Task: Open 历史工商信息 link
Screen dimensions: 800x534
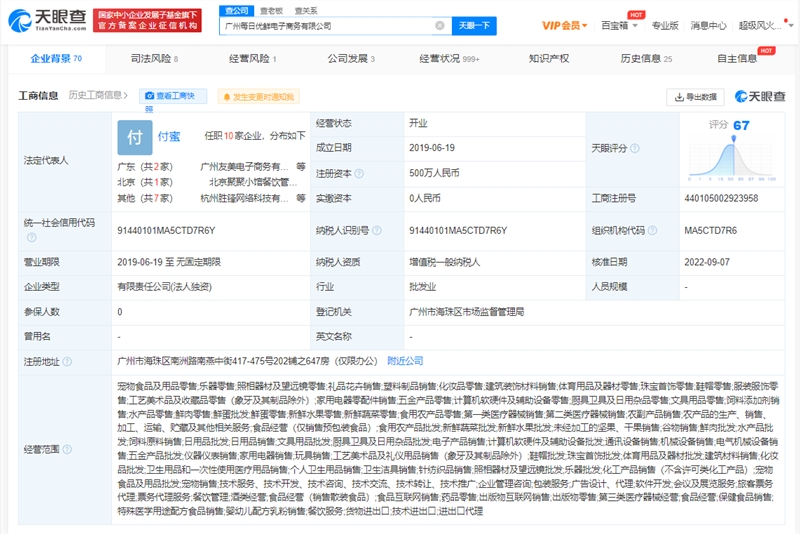Action: coord(98,95)
